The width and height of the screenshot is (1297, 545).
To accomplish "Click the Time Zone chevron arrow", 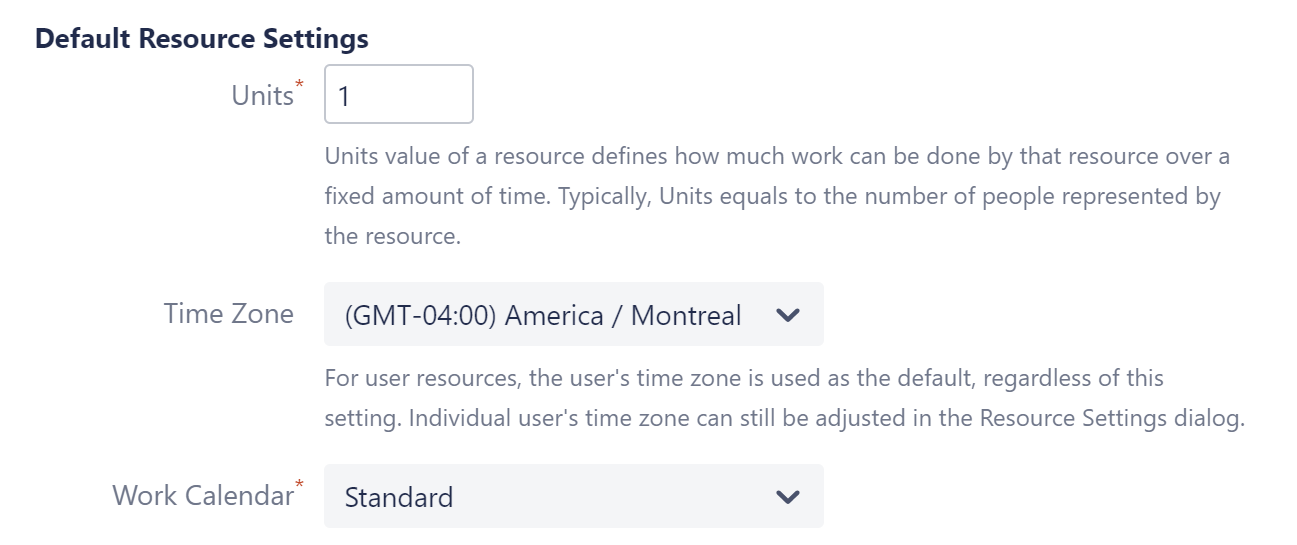I will tap(788, 315).
